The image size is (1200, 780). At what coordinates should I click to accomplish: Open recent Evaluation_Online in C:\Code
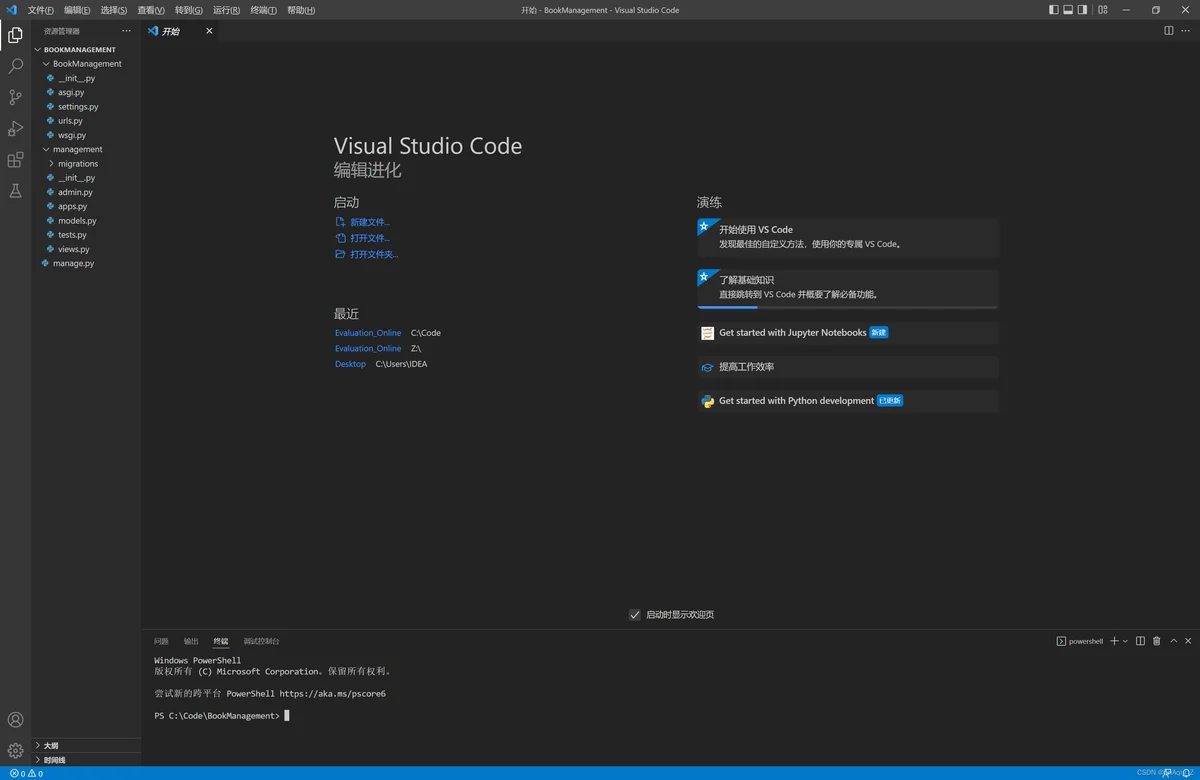[368, 333]
